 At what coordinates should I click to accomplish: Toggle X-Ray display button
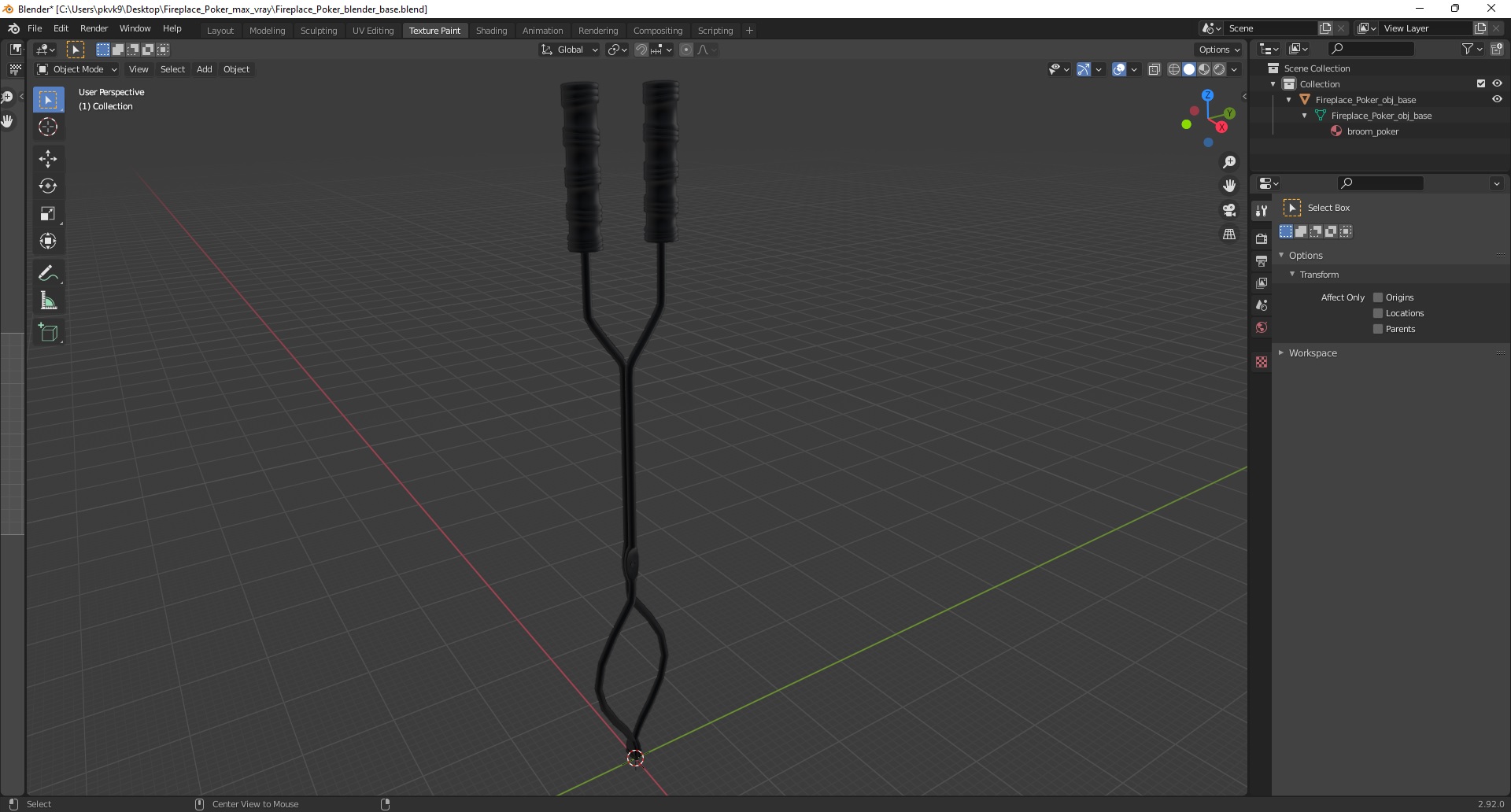pyautogui.click(x=1154, y=69)
